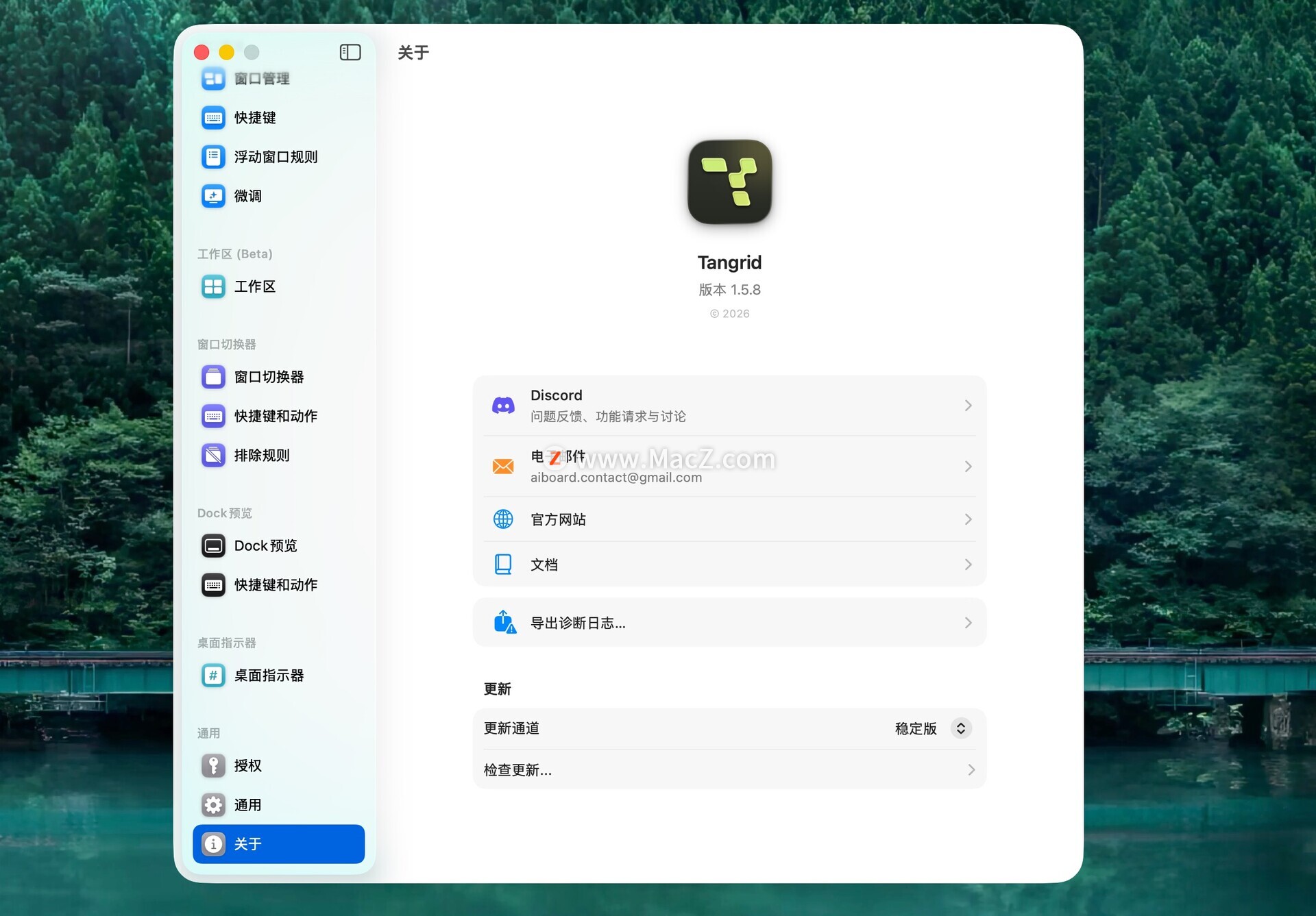Open the 窗口管理 sidebar item
The image size is (1316, 916).
click(x=278, y=79)
